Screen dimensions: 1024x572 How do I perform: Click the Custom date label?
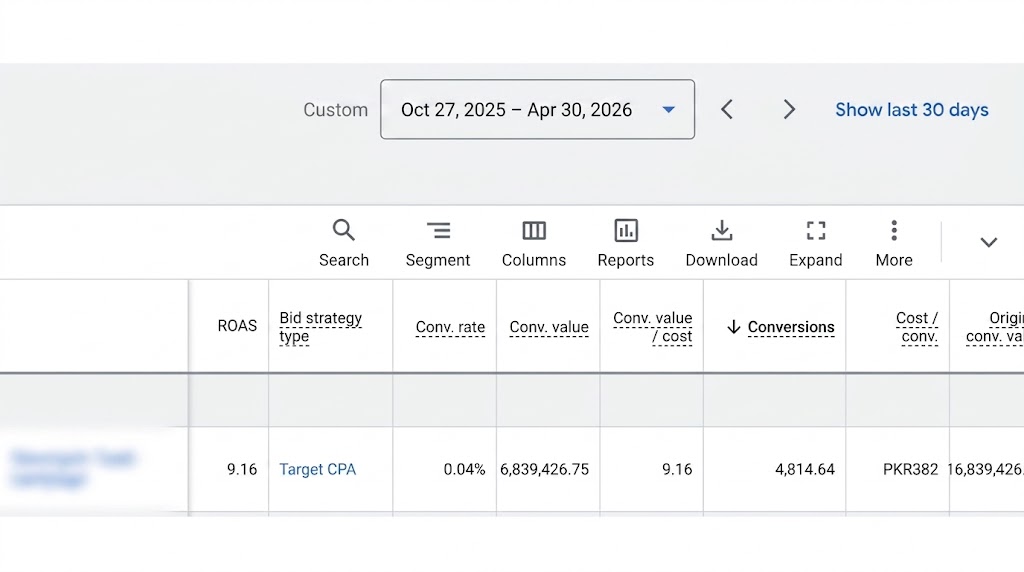point(335,110)
